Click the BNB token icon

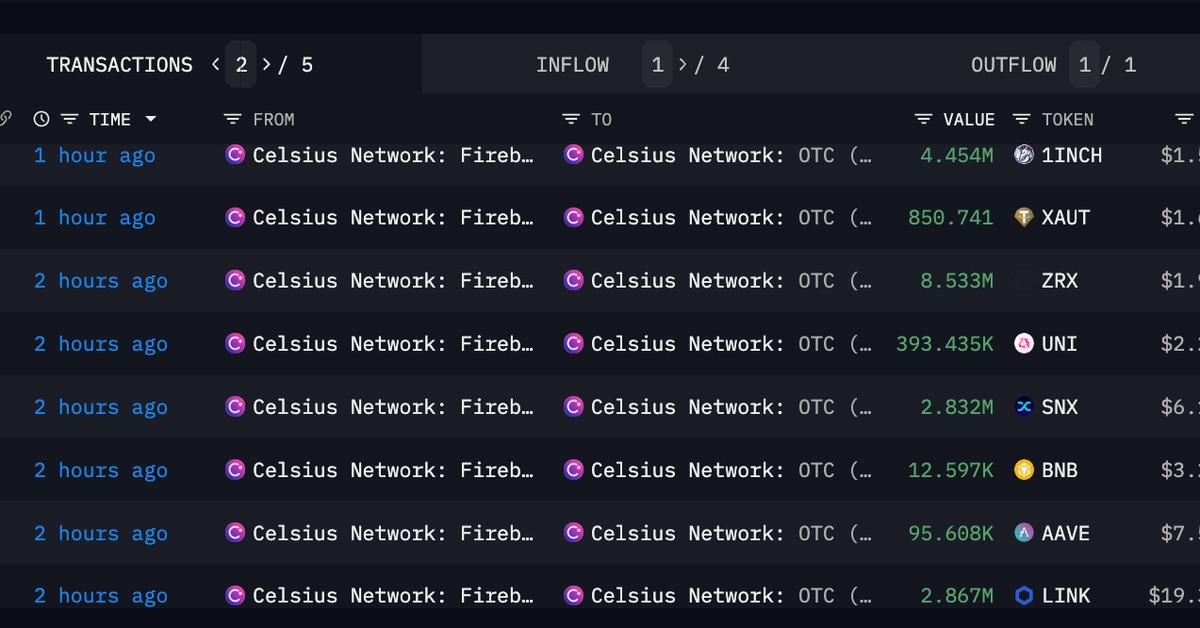[1023, 469]
